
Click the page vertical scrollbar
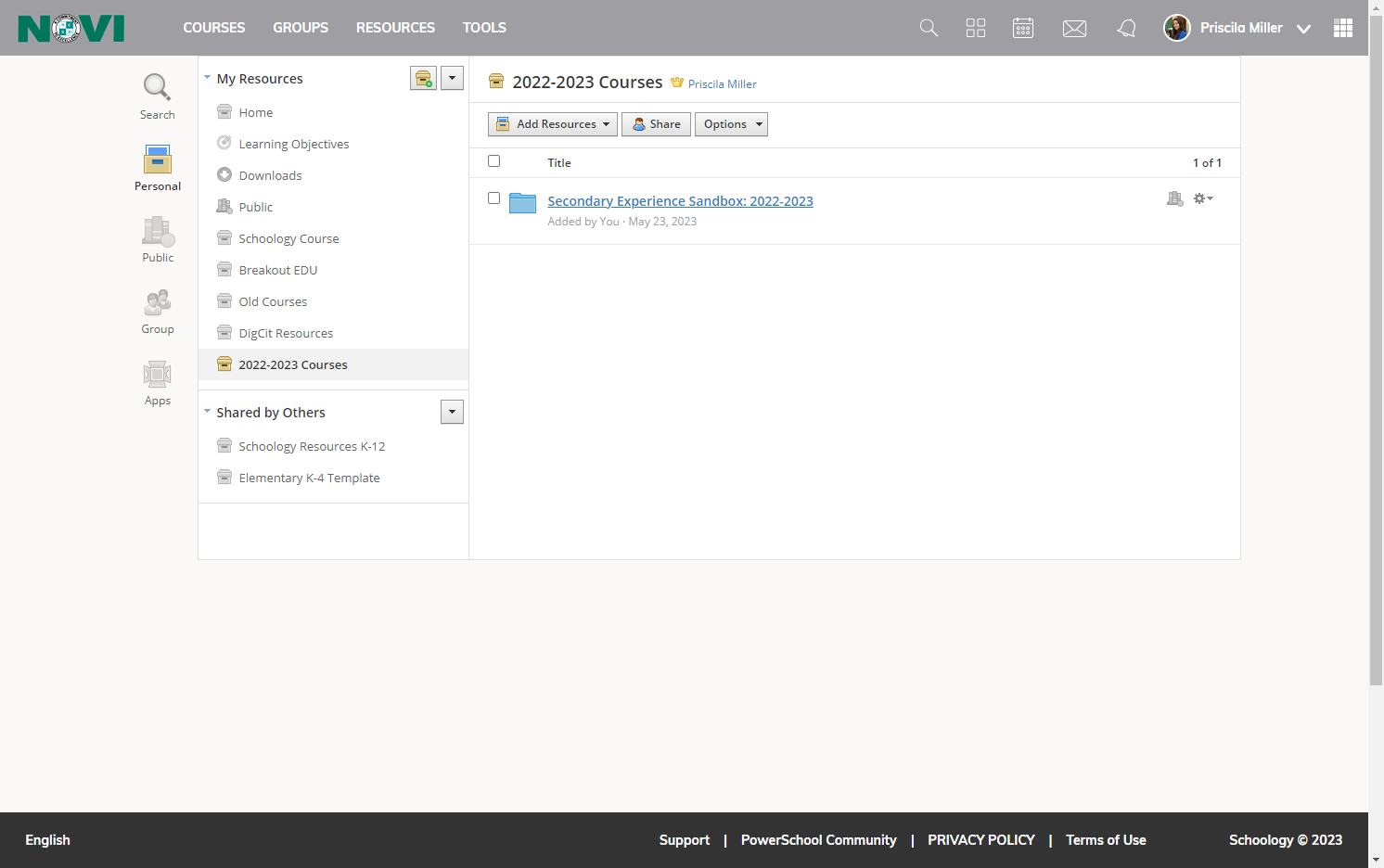[x=1376, y=352]
